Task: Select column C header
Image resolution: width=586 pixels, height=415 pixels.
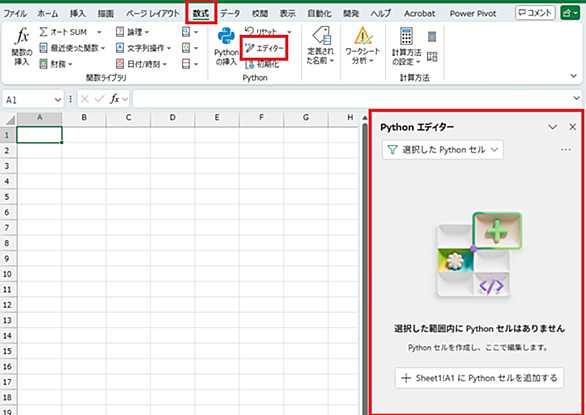Action: point(128,118)
